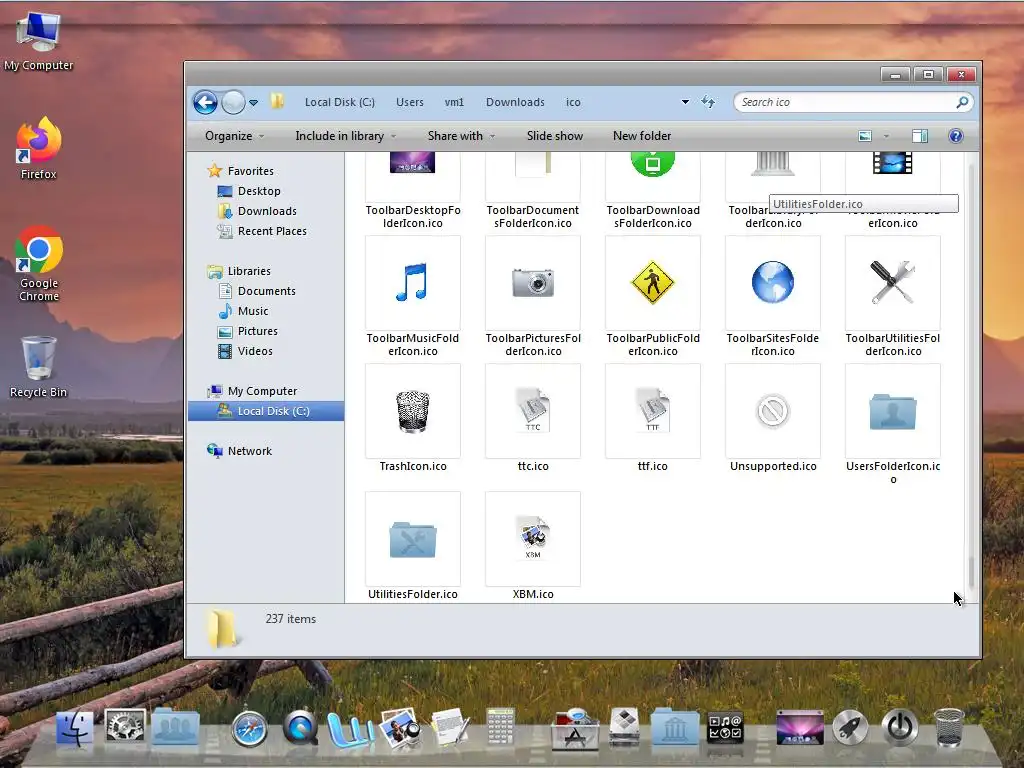Open the QuickTime icon in dock

(300, 728)
